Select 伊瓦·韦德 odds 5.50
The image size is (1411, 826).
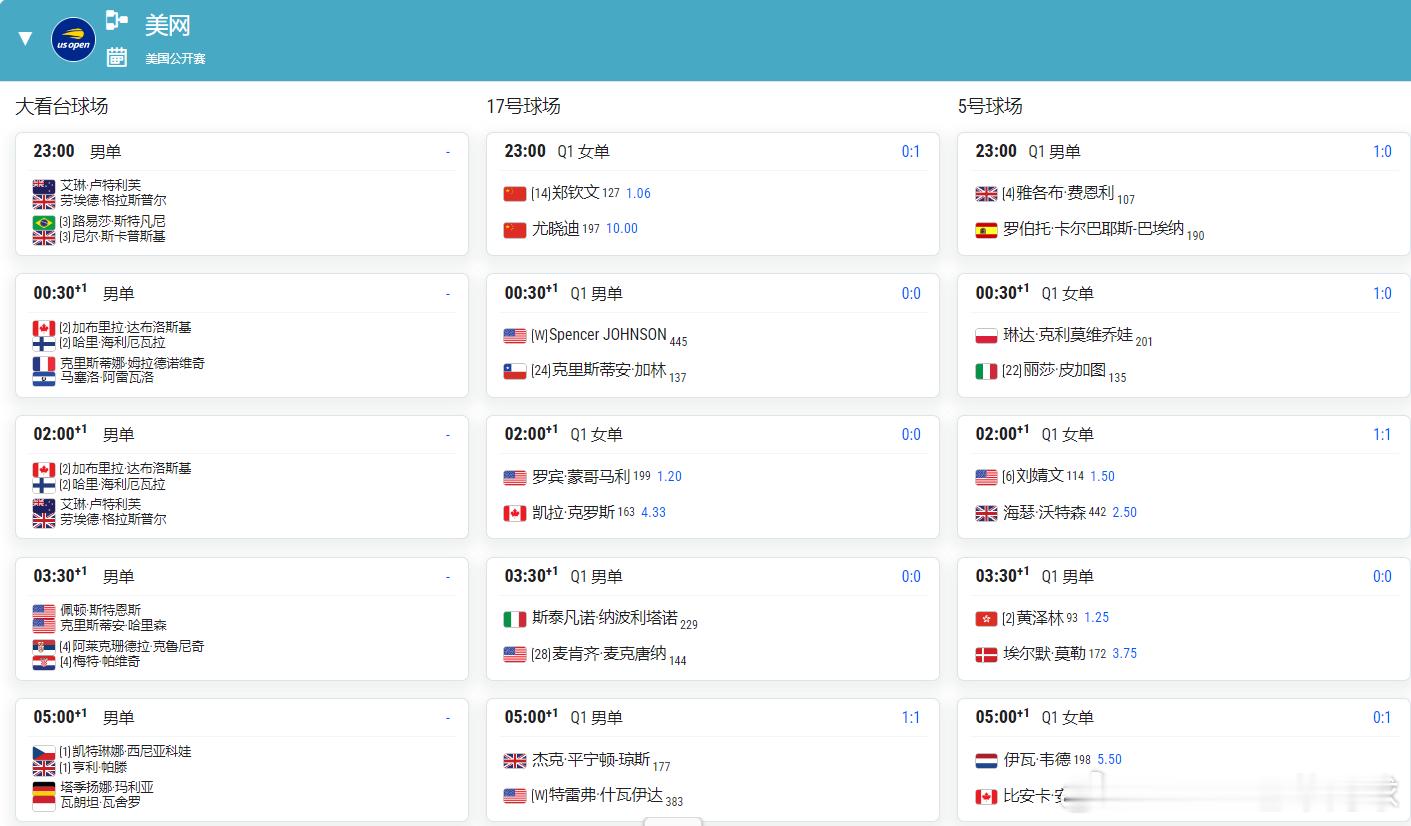(x=1109, y=760)
